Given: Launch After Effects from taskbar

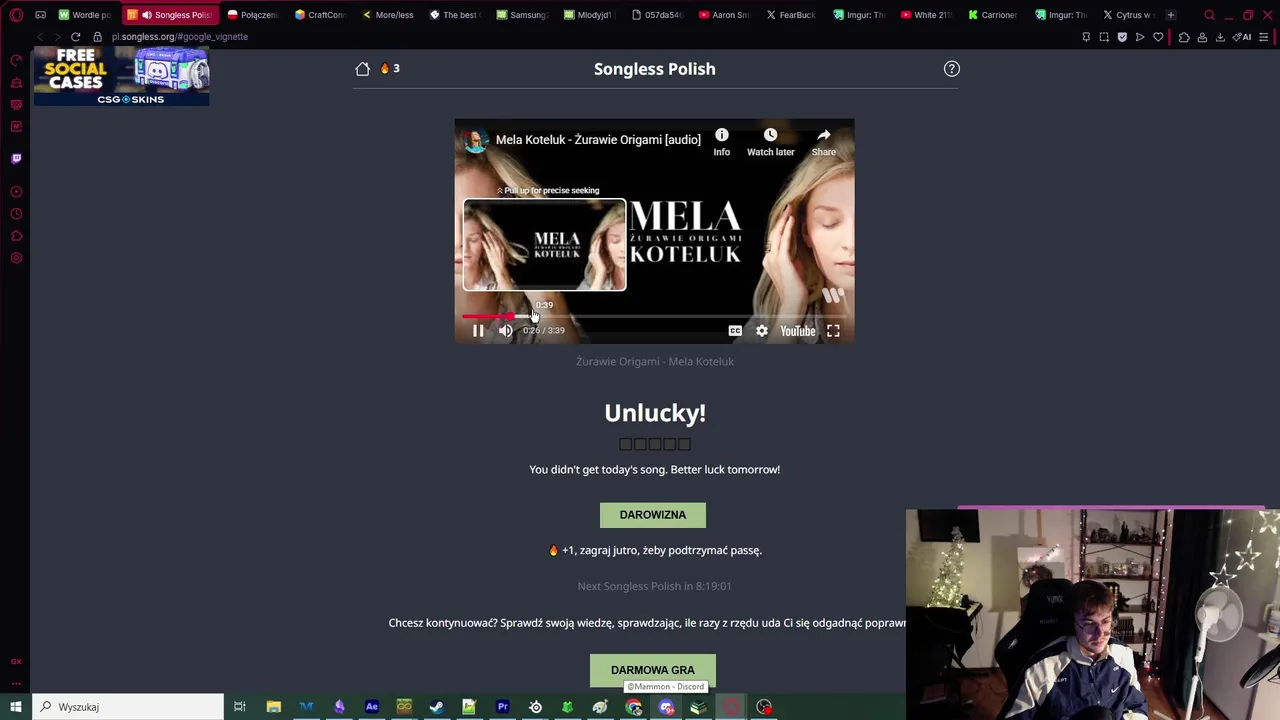Looking at the screenshot, I should (x=372, y=707).
